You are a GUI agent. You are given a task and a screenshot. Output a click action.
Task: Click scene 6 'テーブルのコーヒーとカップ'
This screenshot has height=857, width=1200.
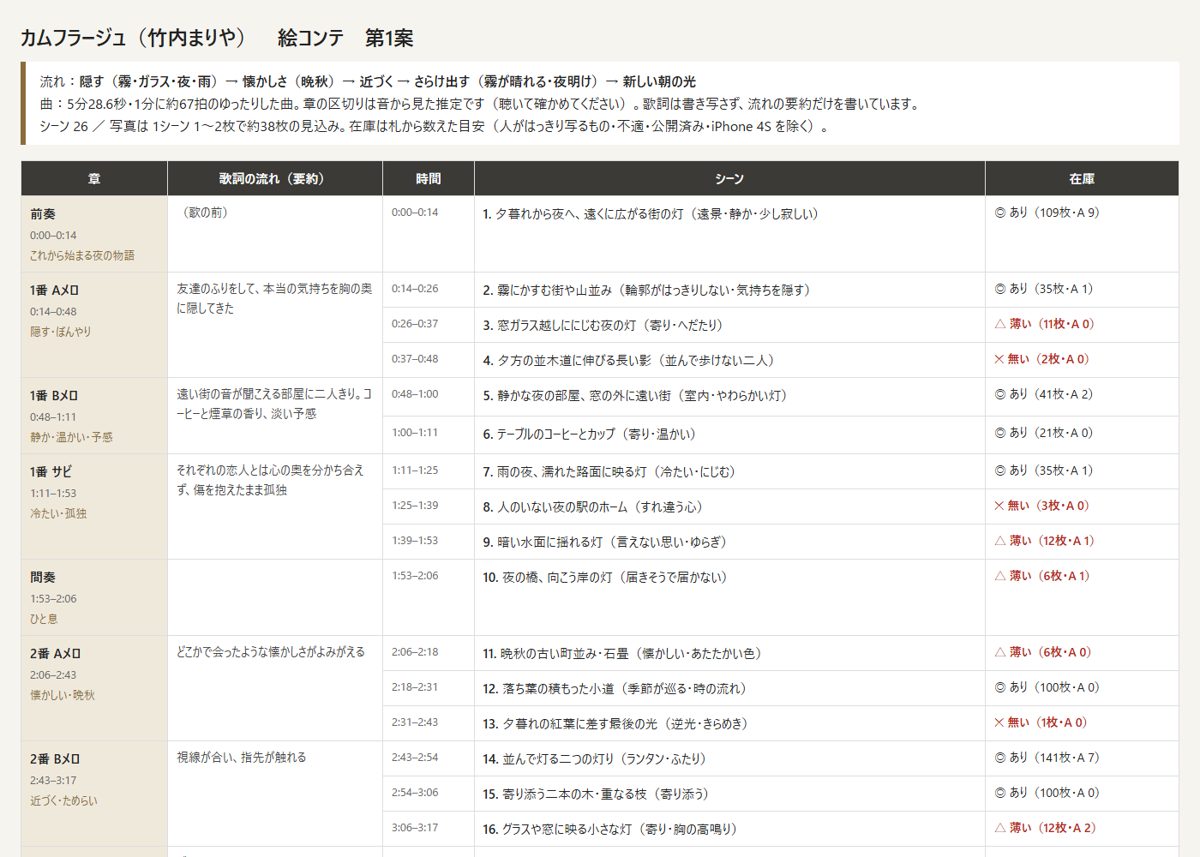tap(730, 435)
